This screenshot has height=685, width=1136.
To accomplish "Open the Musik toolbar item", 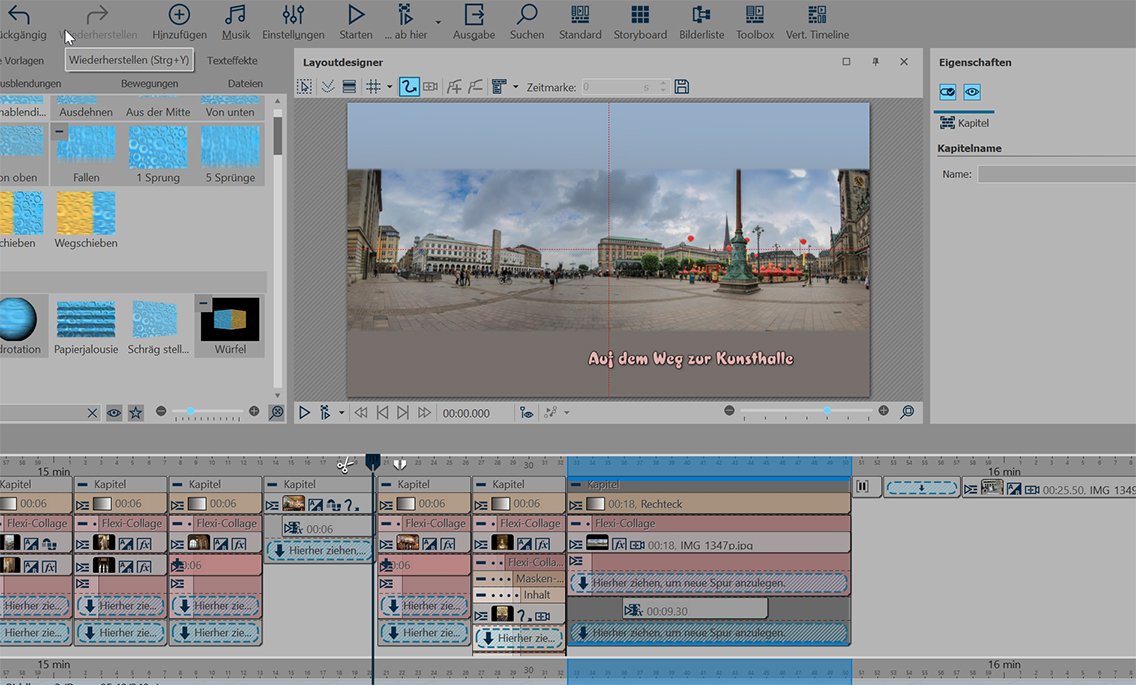I will click(236, 21).
